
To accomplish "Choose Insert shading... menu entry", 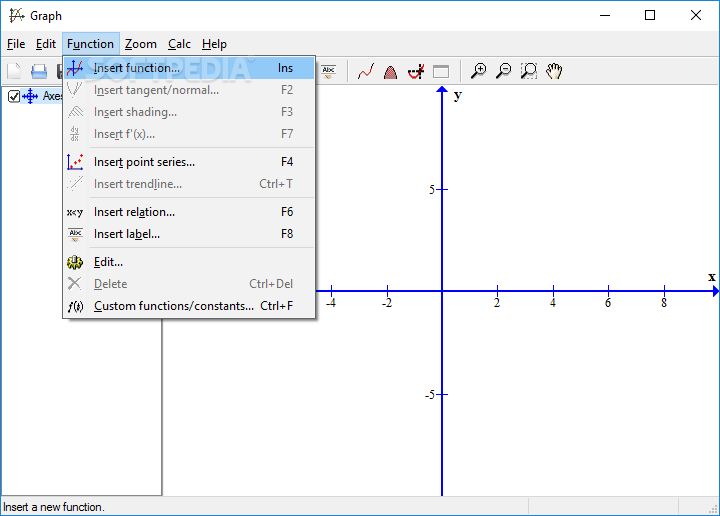I will click(189, 112).
